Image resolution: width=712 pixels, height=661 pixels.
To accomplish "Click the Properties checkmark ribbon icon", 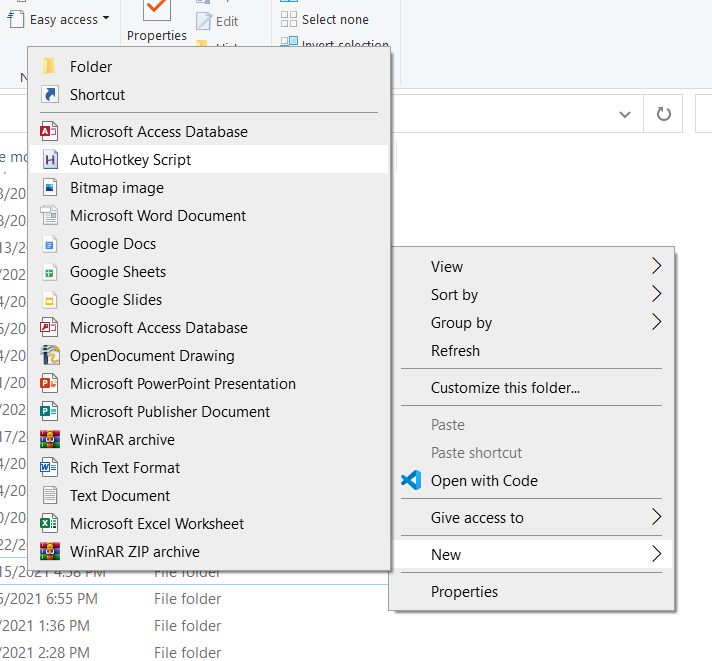I will tap(157, 10).
